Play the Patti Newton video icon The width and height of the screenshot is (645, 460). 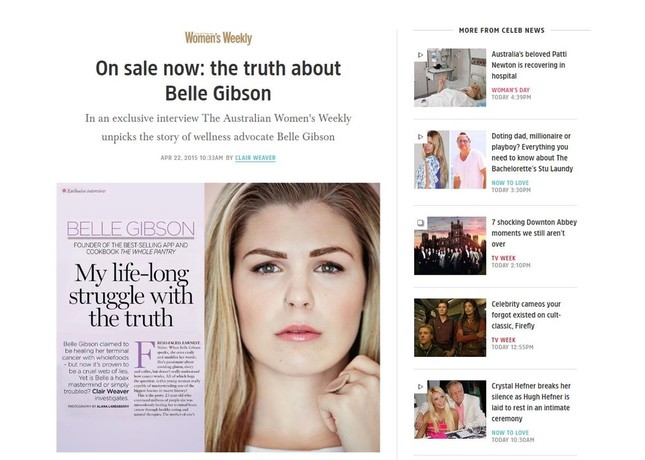tap(420, 55)
